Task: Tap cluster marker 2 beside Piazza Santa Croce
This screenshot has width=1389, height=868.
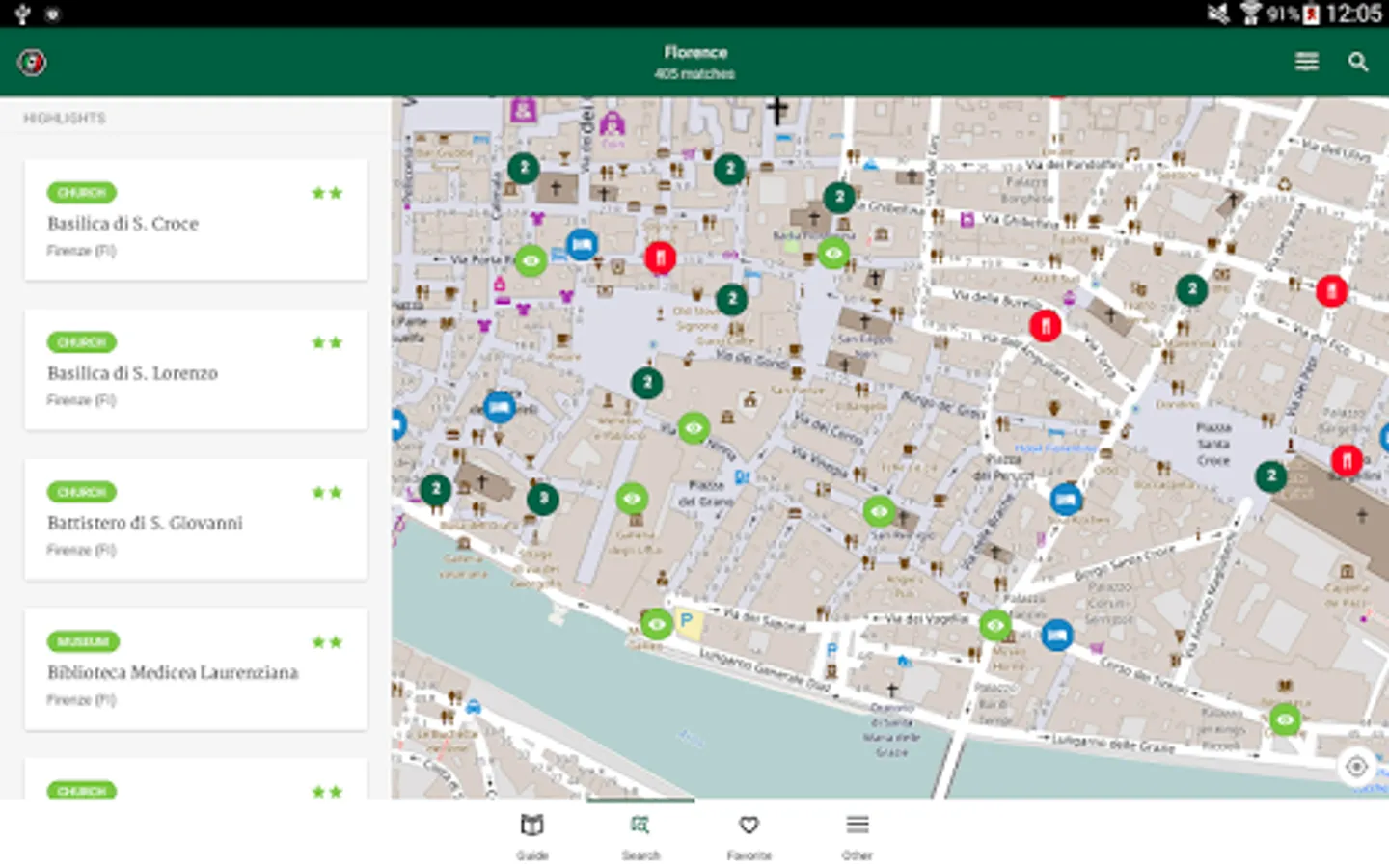Action: 1271,475
